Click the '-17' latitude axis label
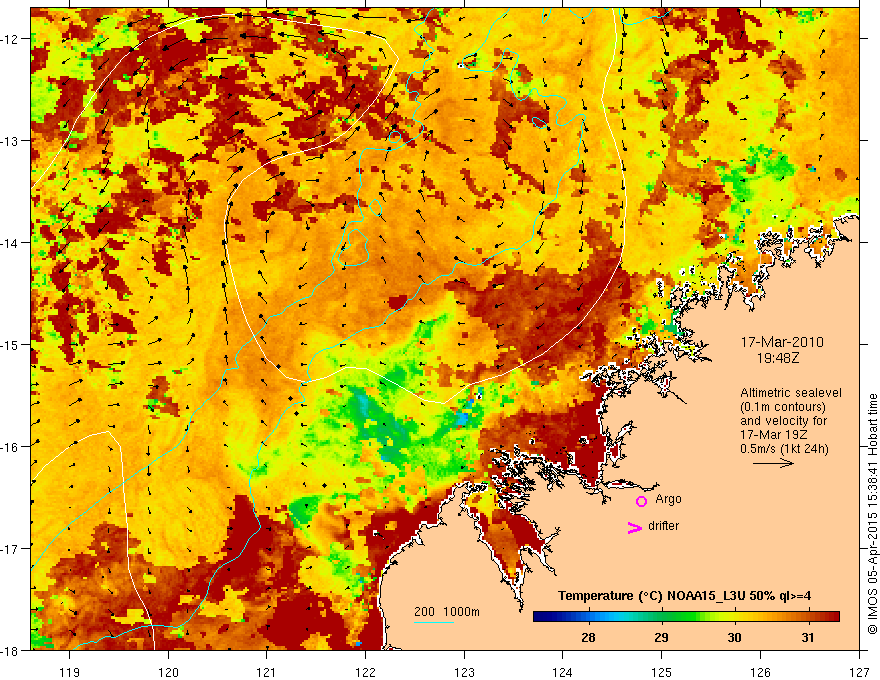This screenshot has height=680, width=880. 10,548
